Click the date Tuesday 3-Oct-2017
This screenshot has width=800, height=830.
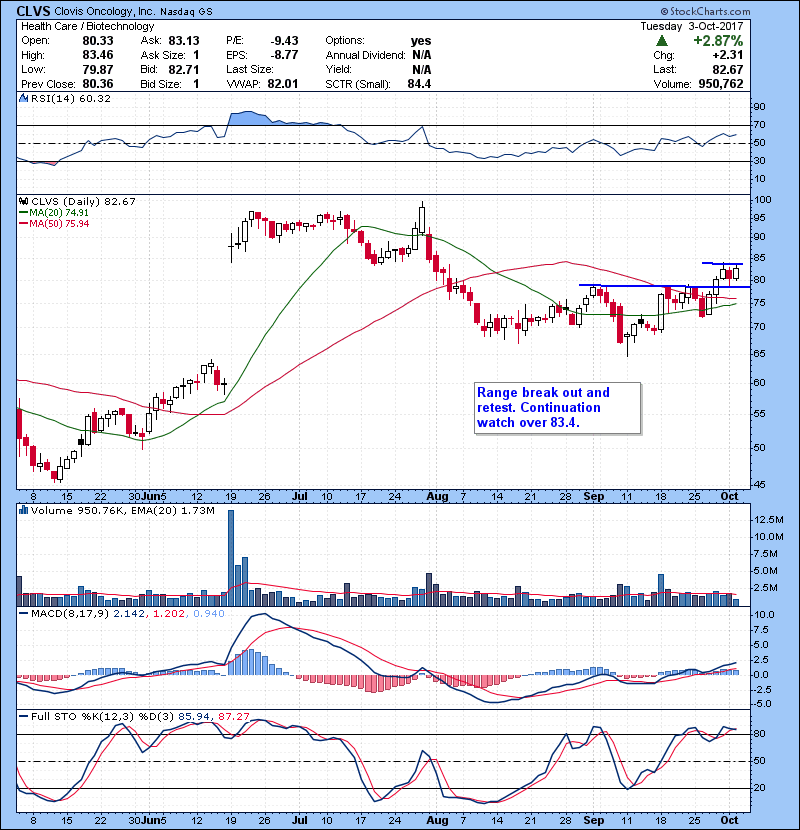pos(691,26)
